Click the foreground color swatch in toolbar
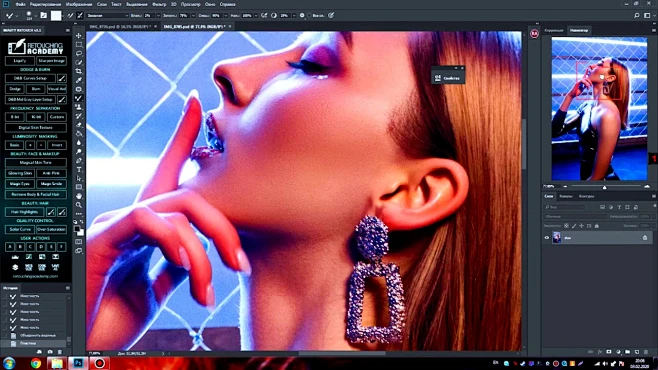This screenshot has width=658, height=370. coord(77,229)
